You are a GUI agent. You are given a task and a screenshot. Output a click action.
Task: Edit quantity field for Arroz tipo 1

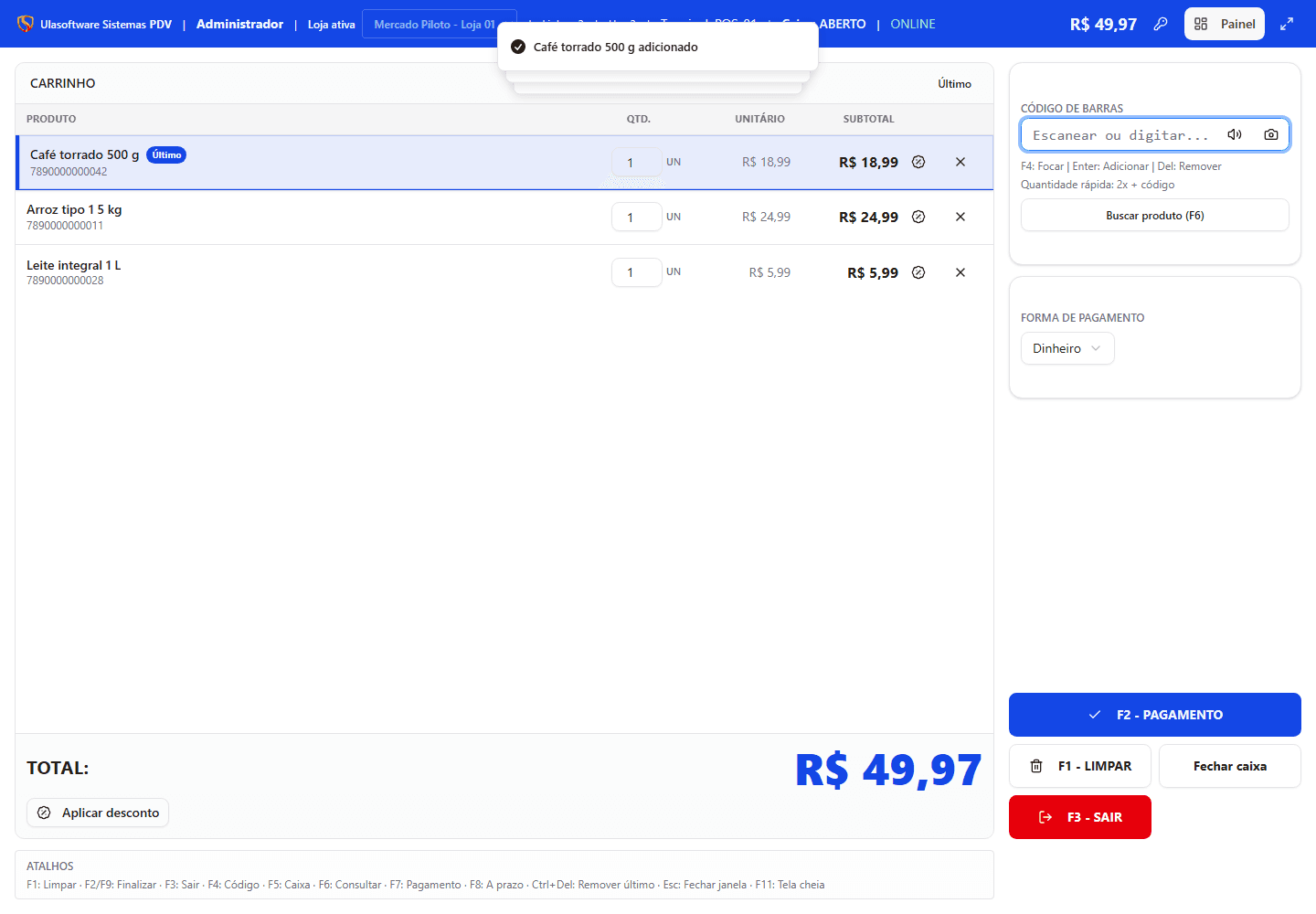[637, 217]
